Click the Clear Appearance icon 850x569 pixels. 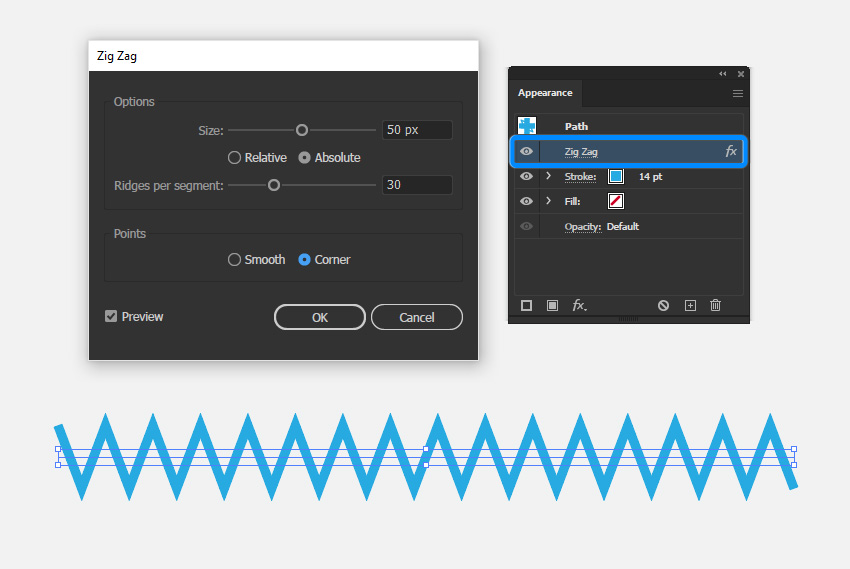click(x=663, y=305)
